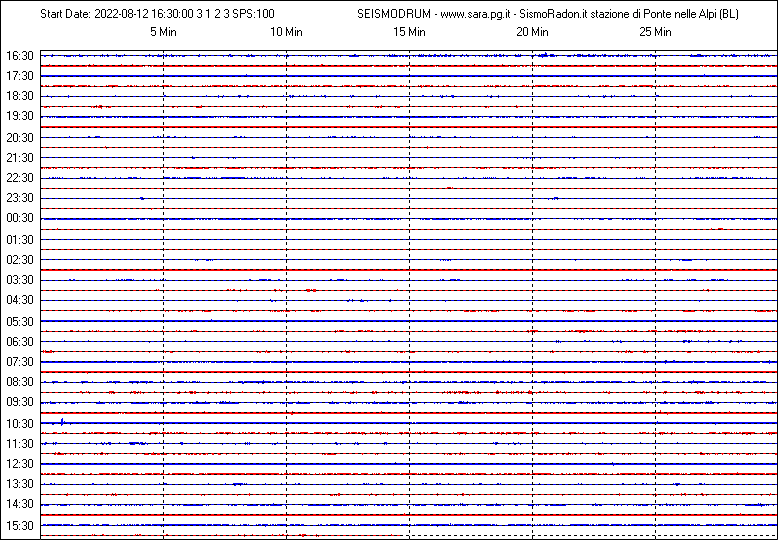Click the 02:30 time label
The height and width of the screenshot is (540, 778).
point(20,260)
